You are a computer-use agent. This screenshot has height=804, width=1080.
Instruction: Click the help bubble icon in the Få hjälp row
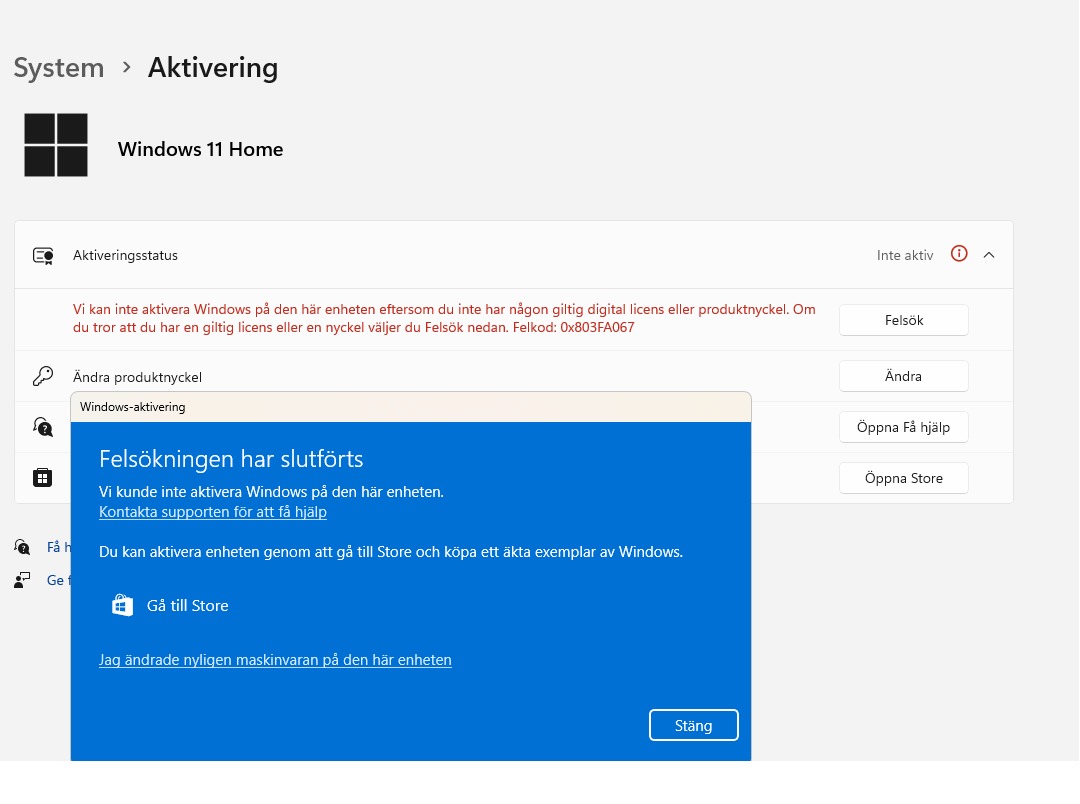coord(43,427)
